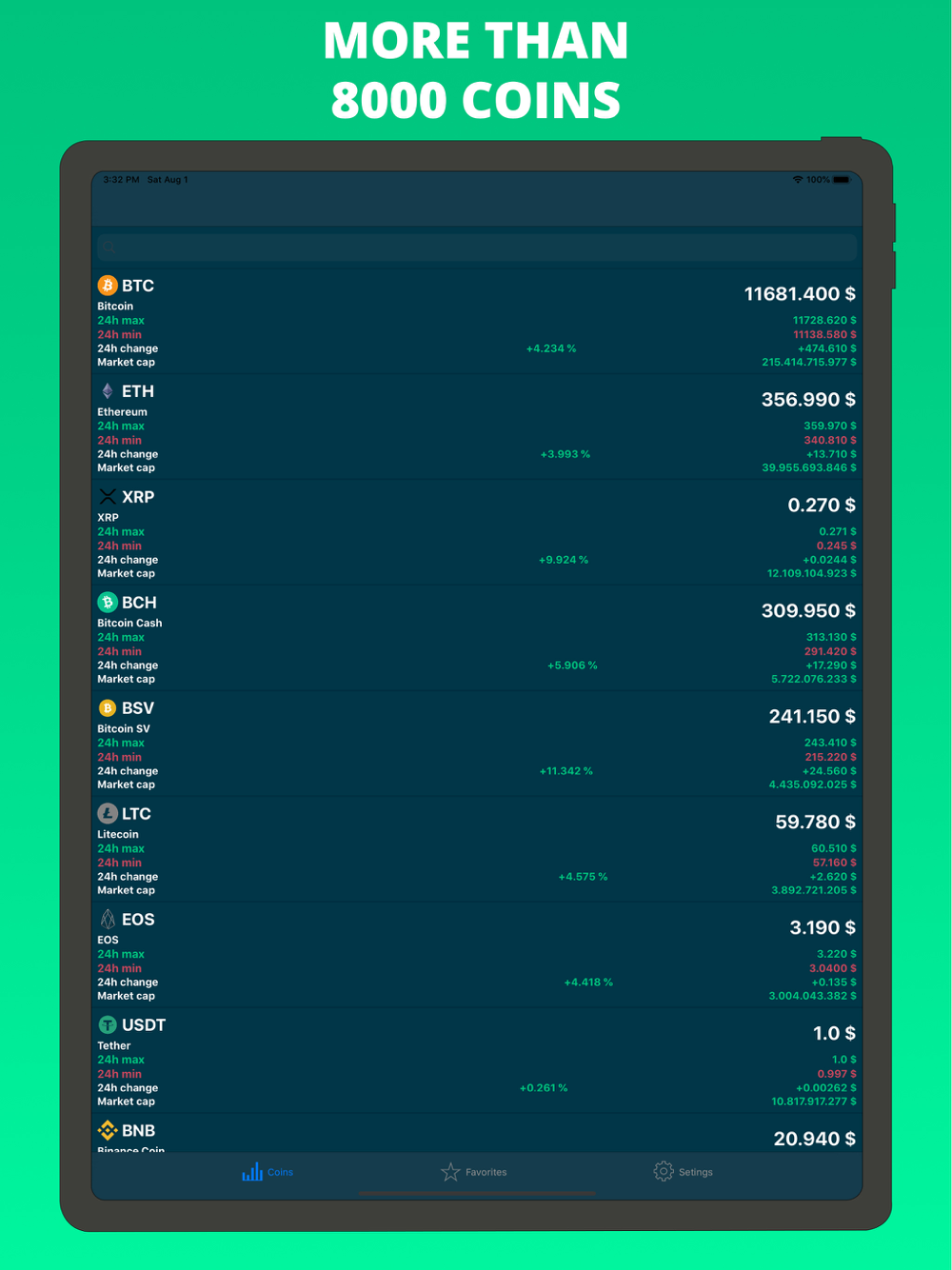Open the Setings tab

684,1172
